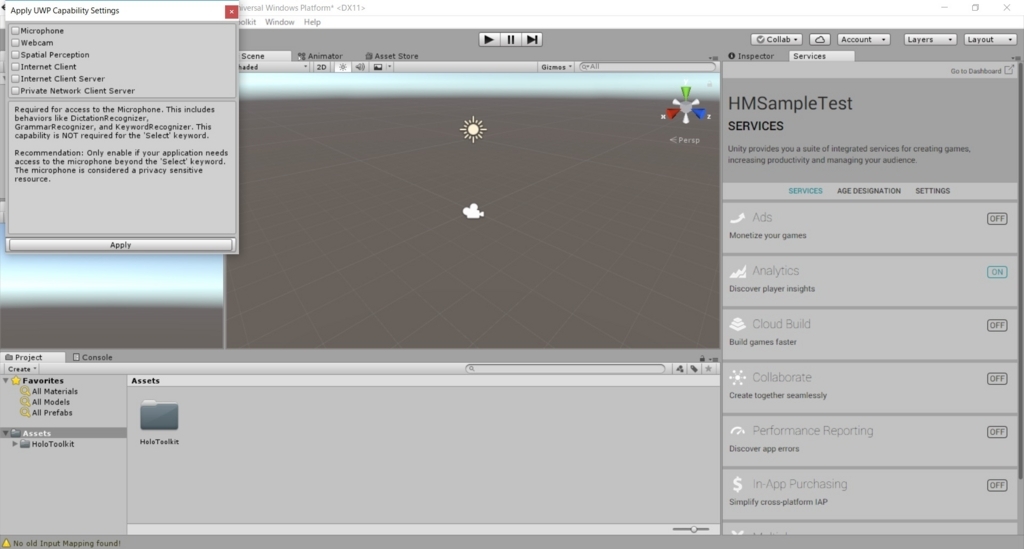
Task: Toggle the Analytics ON switch
Action: click(997, 272)
